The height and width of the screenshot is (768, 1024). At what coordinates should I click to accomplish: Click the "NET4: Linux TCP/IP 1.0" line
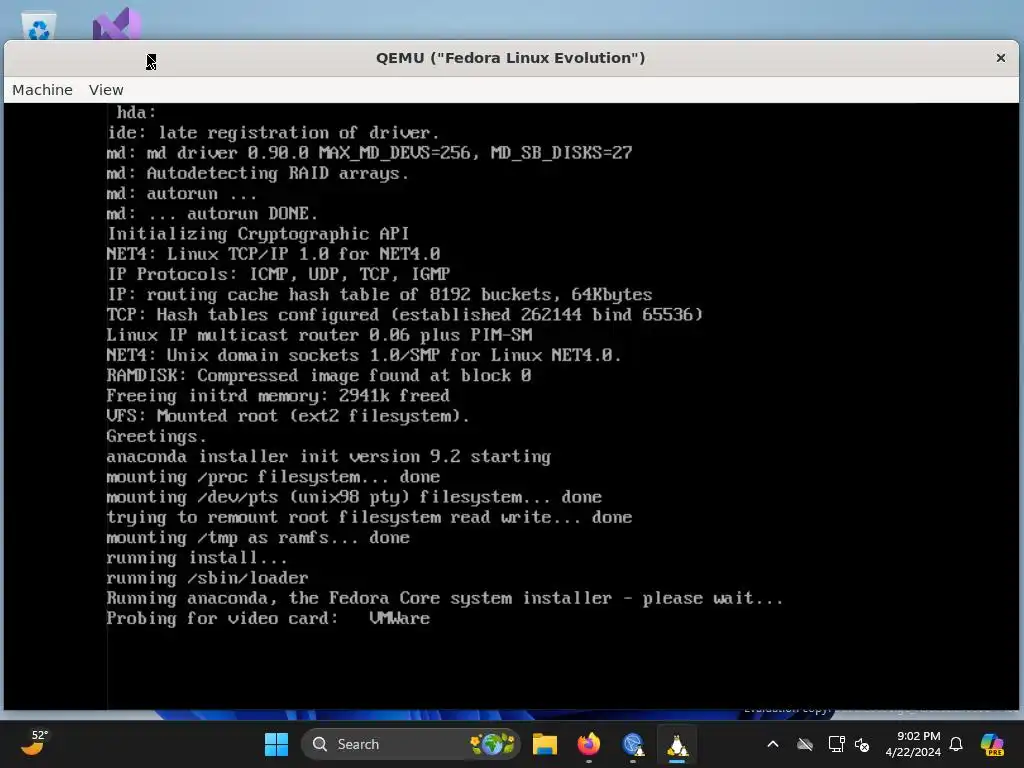tap(273, 254)
